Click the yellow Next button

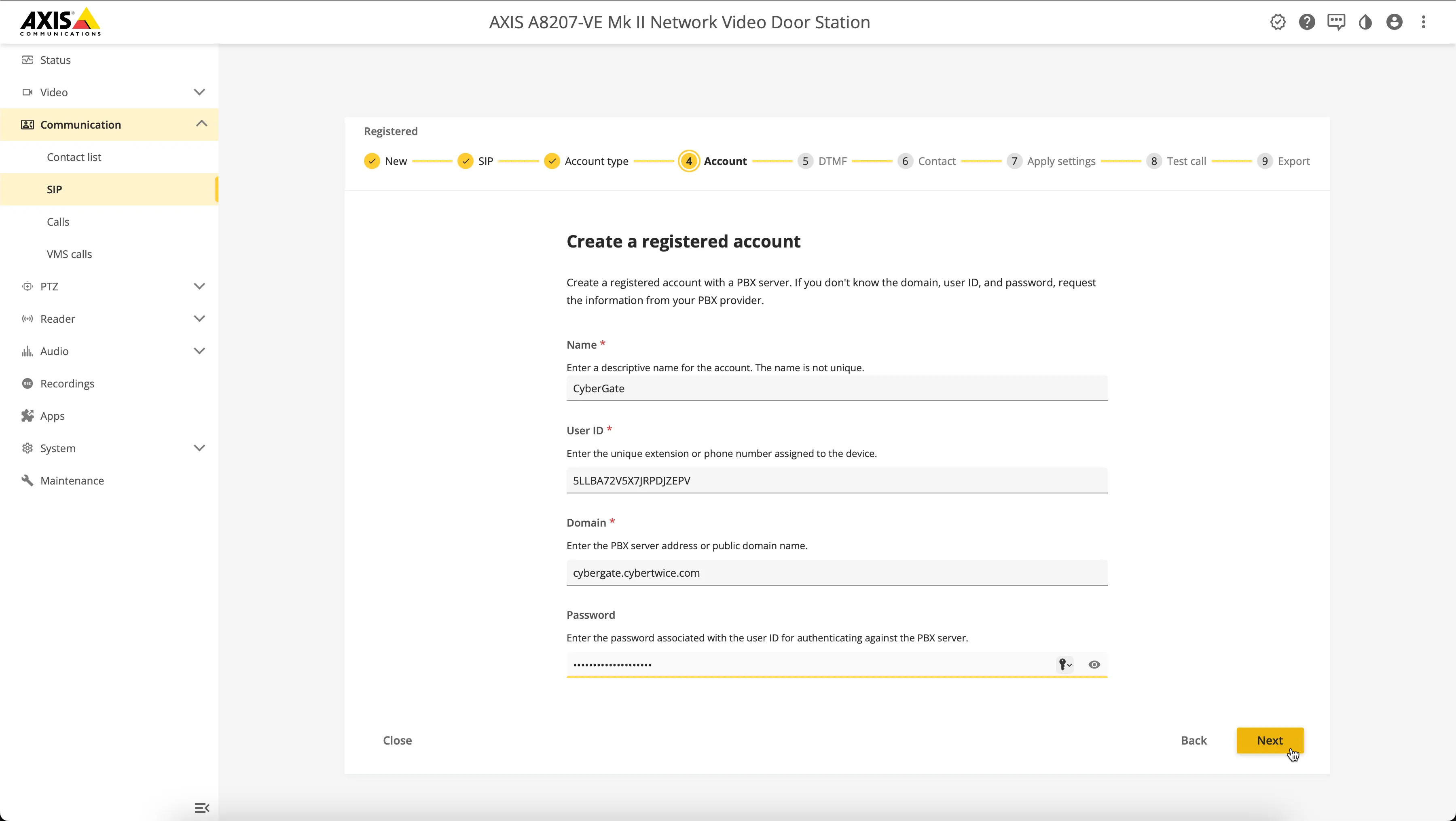point(1270,740)
